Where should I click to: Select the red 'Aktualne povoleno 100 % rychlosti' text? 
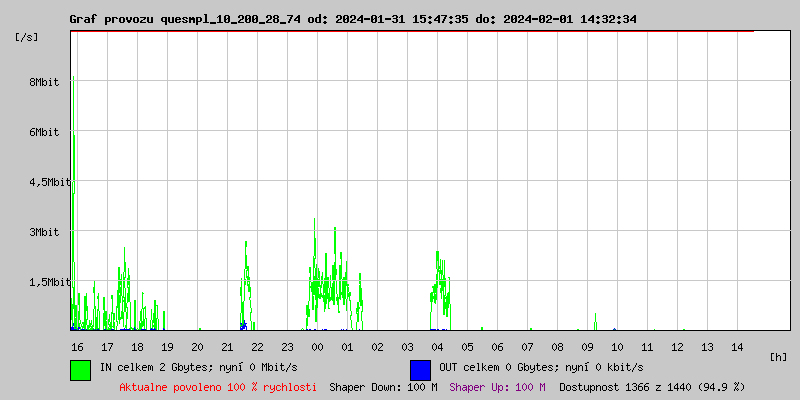pos(218,386)
